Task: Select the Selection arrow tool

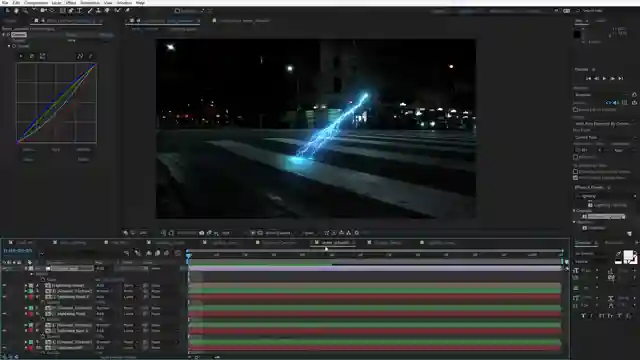Action: [x=7, y=11]
